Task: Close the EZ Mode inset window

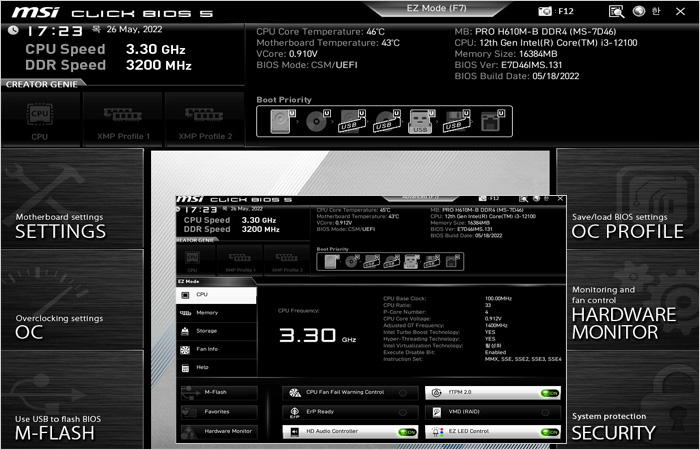Action: click(x=560, y=199)
